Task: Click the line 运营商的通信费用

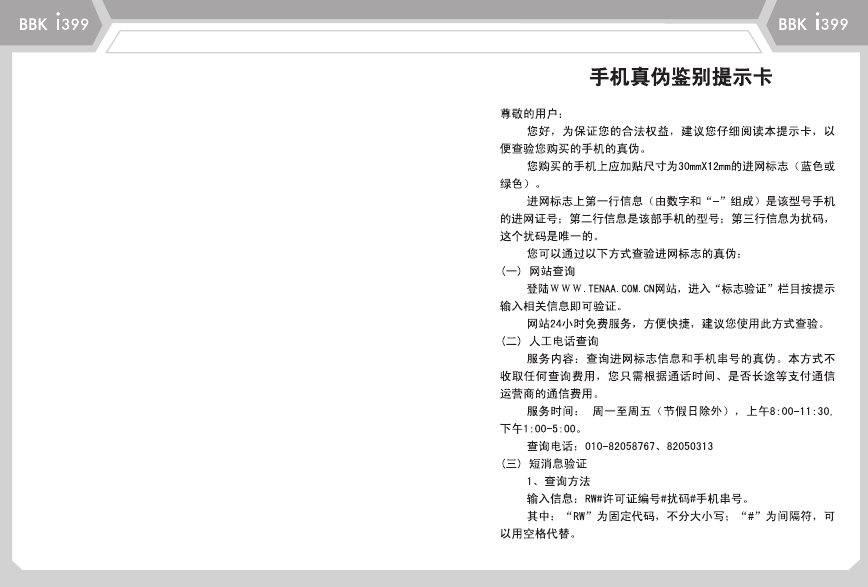Action: coord(550,394)
